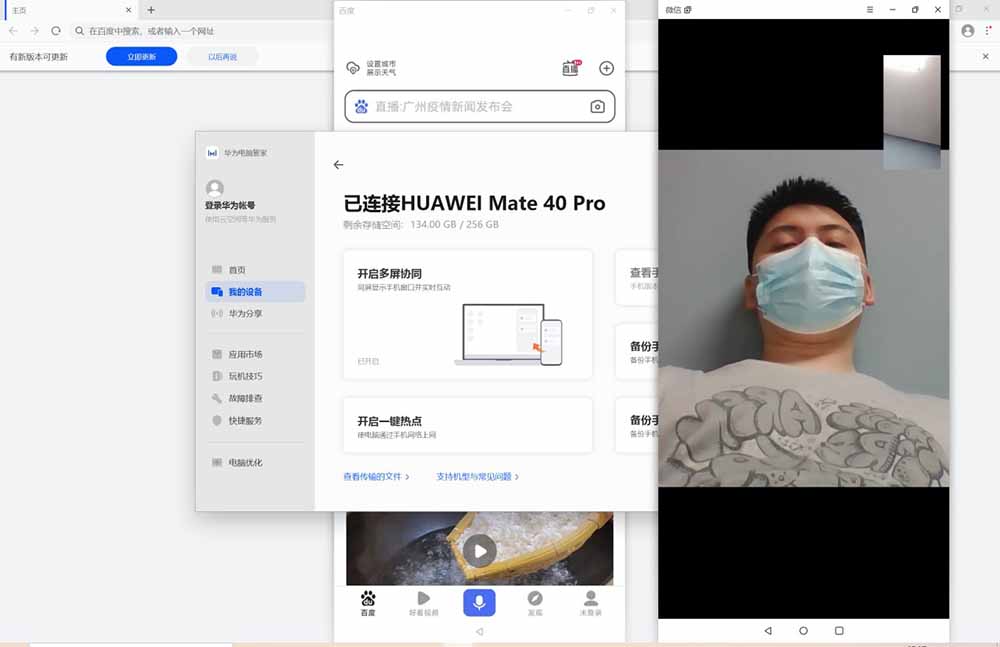Open 查看传输的文件 link
This screenshot has height=647, width=1000.
click(376, 477)
